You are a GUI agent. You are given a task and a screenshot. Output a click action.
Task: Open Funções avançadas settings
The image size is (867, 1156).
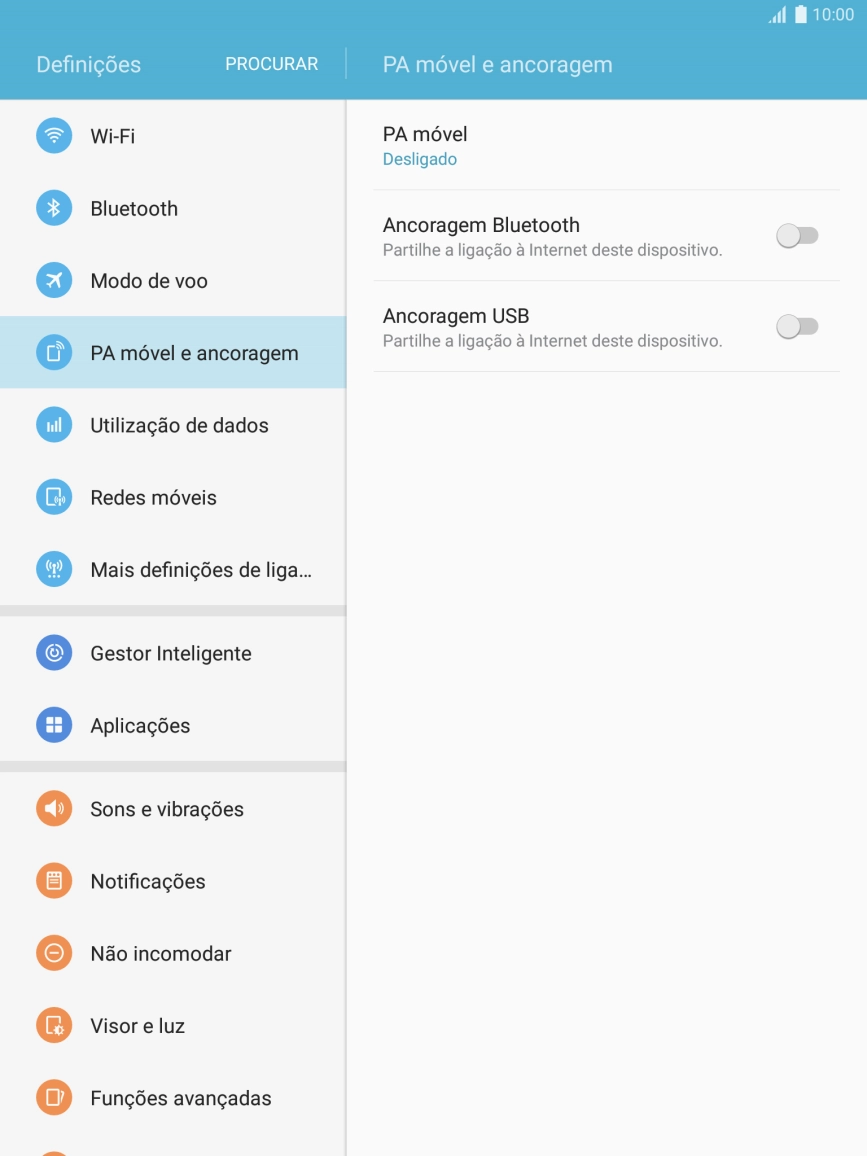point(173,1098)
